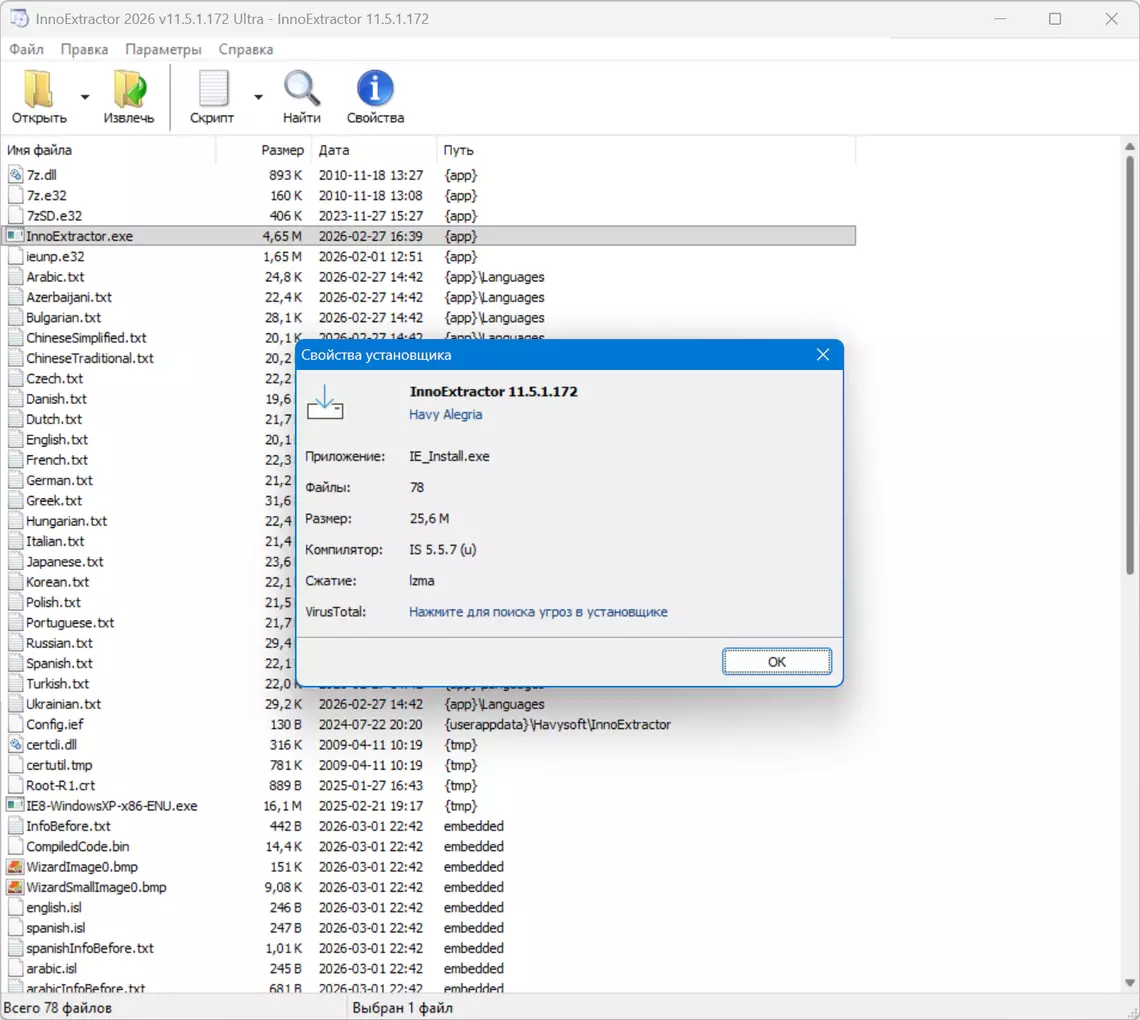Click the Извлечь extract toolbar icon
Viewport: 1140px width, 1020px height.
(129, 90)
